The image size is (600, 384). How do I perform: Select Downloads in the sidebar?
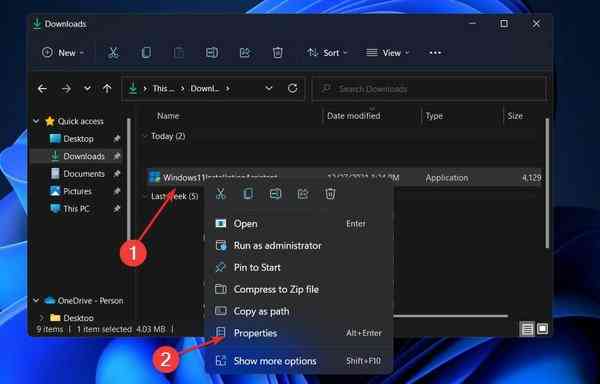(83, 156)
